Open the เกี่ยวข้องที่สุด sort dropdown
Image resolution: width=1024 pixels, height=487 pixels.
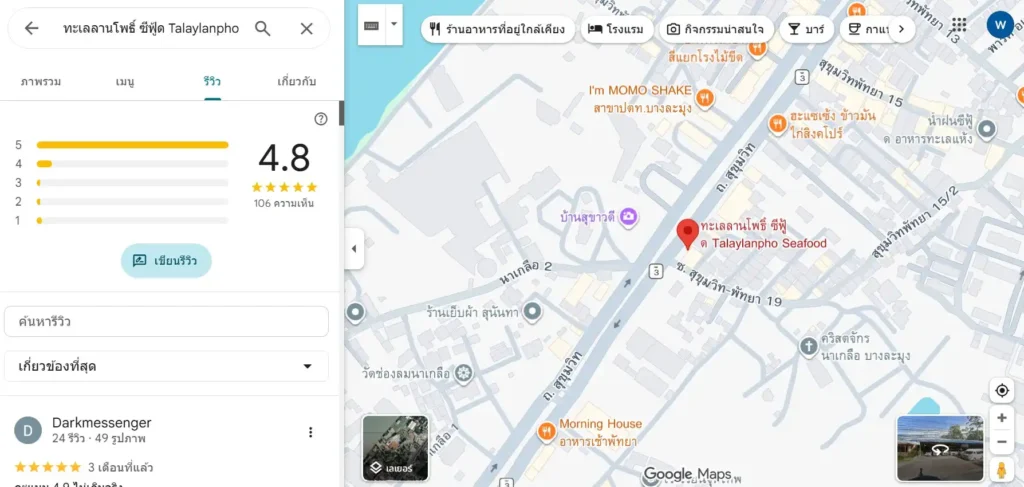click(x=166, y=366)
